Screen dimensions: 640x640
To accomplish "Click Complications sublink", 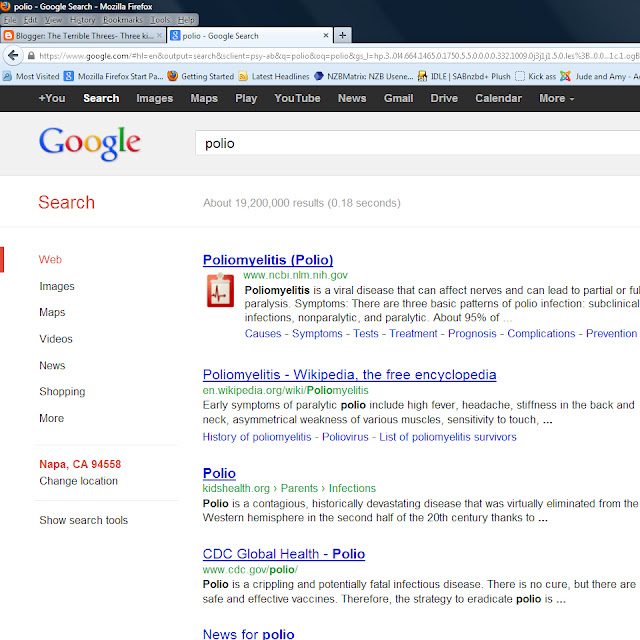I will click(541, 333).
